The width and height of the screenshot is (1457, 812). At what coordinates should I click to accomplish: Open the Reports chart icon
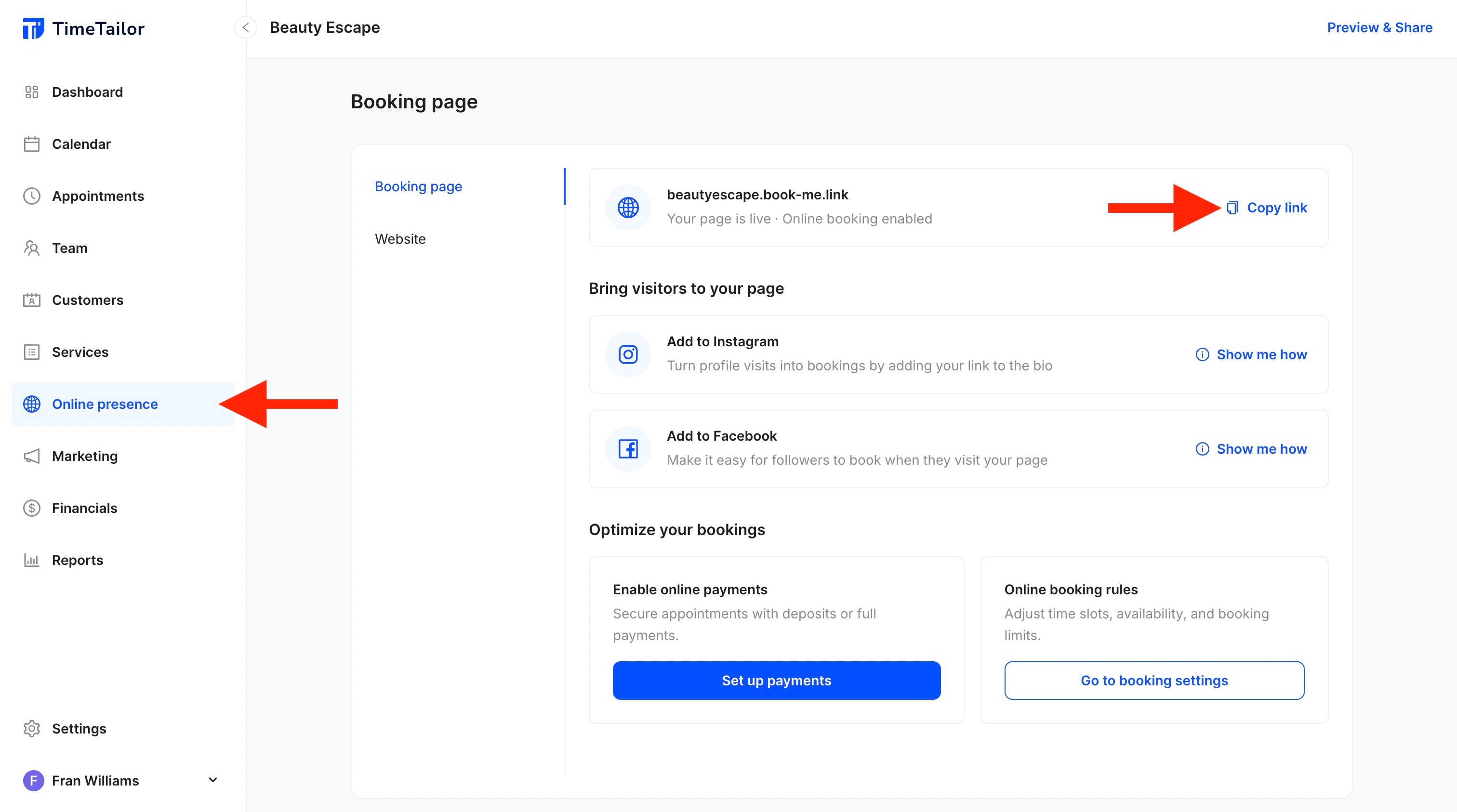[32, 561]
